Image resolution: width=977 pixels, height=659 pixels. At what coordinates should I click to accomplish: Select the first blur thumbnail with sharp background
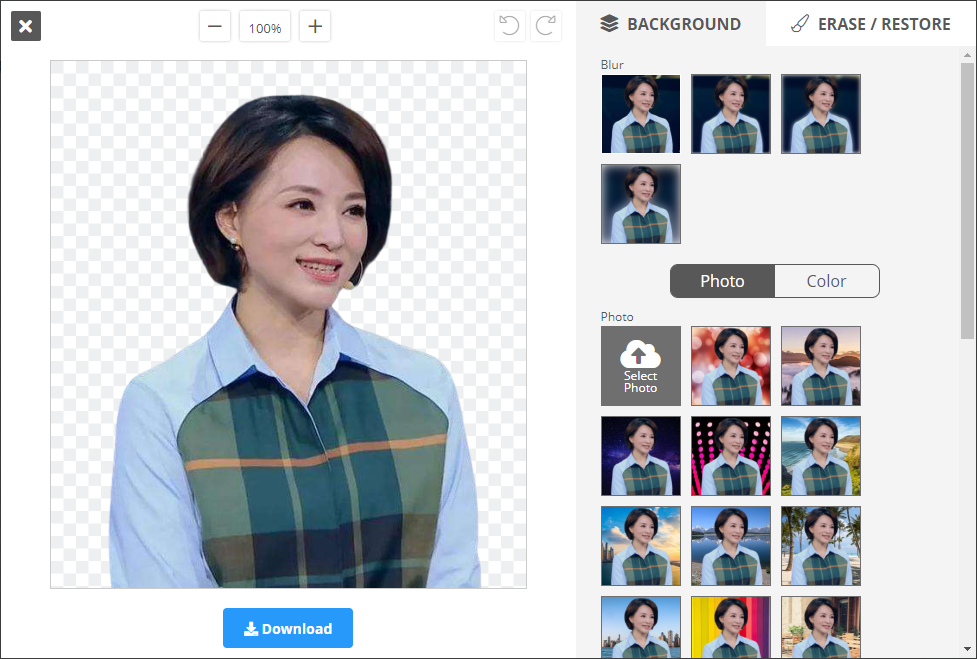641,114
